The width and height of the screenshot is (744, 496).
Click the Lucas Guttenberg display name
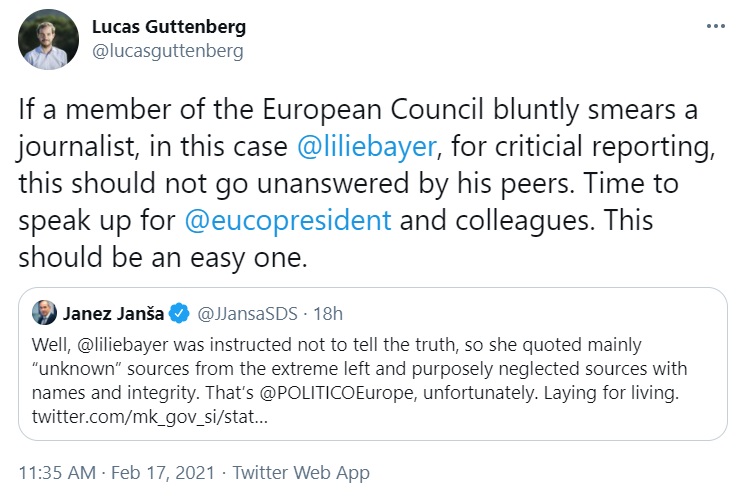(x=168, y=26)
